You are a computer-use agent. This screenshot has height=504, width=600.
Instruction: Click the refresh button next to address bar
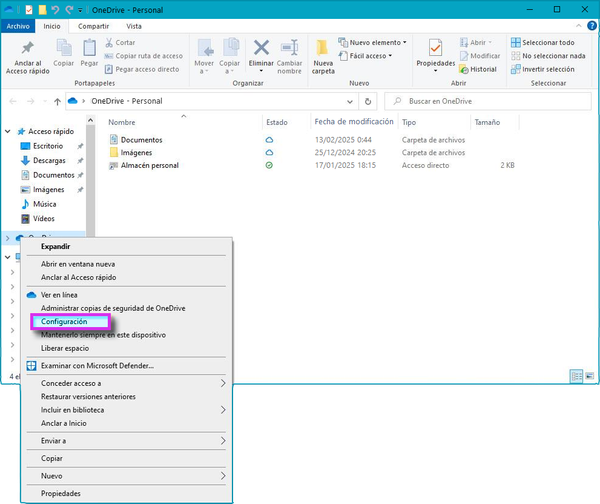(x=368, y=101)
